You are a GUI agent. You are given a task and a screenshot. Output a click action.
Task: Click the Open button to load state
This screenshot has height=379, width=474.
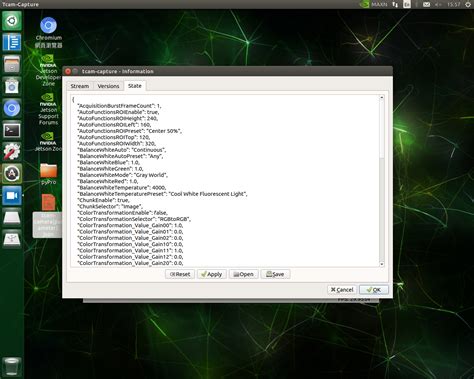[244, 274]
